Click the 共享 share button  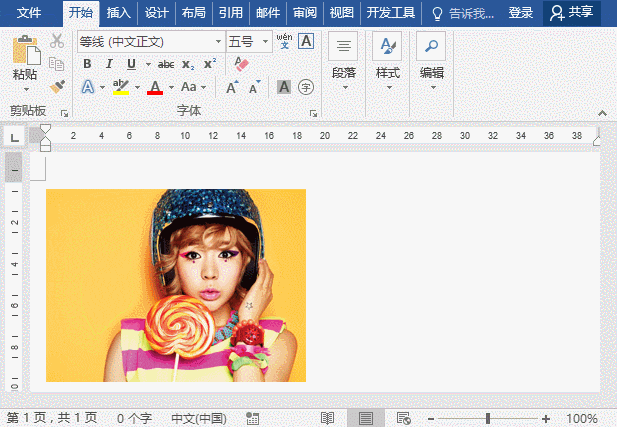coord(572,13)
